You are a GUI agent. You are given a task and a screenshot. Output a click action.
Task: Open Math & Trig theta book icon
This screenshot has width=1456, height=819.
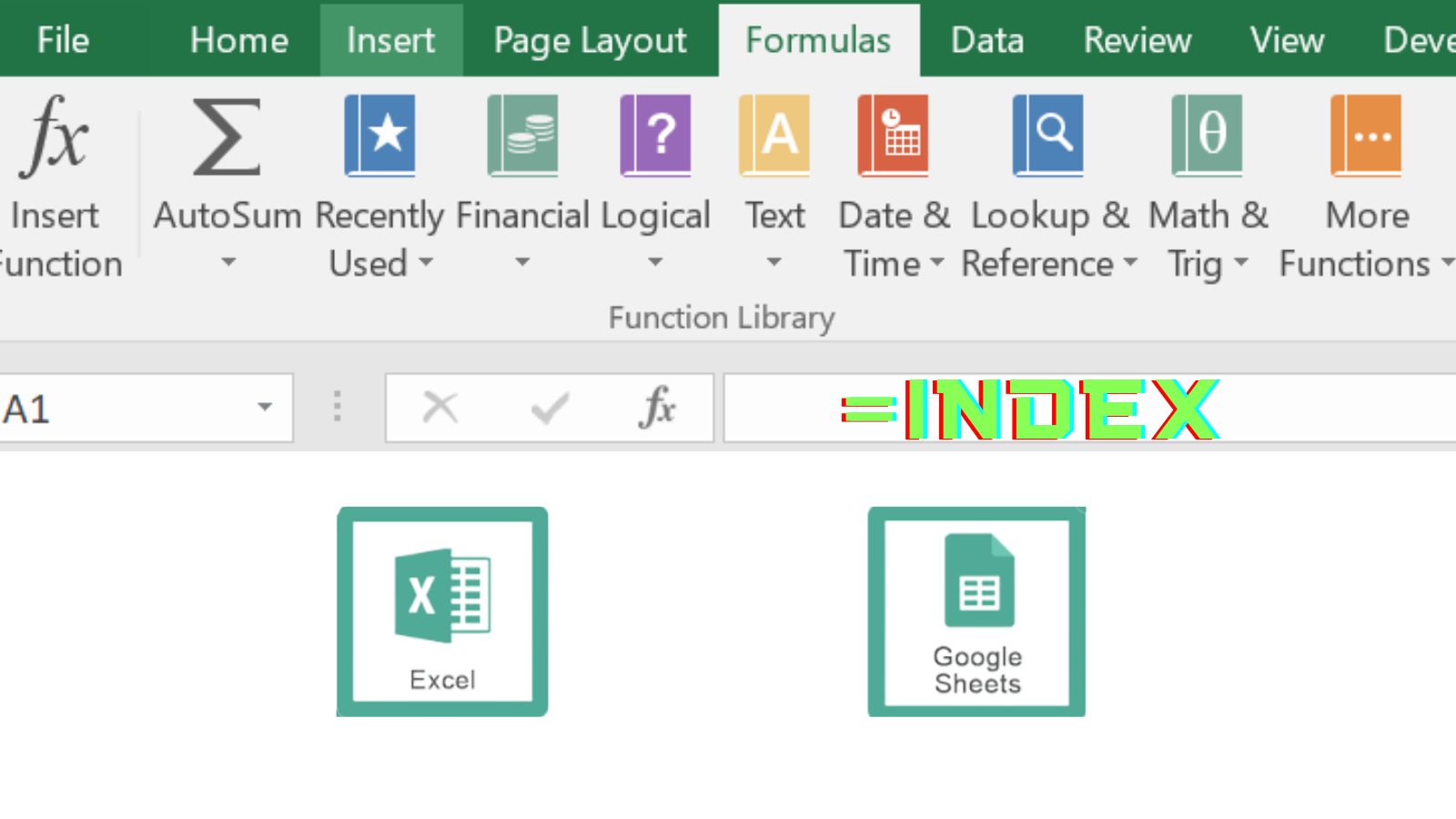click(1207, 136)
